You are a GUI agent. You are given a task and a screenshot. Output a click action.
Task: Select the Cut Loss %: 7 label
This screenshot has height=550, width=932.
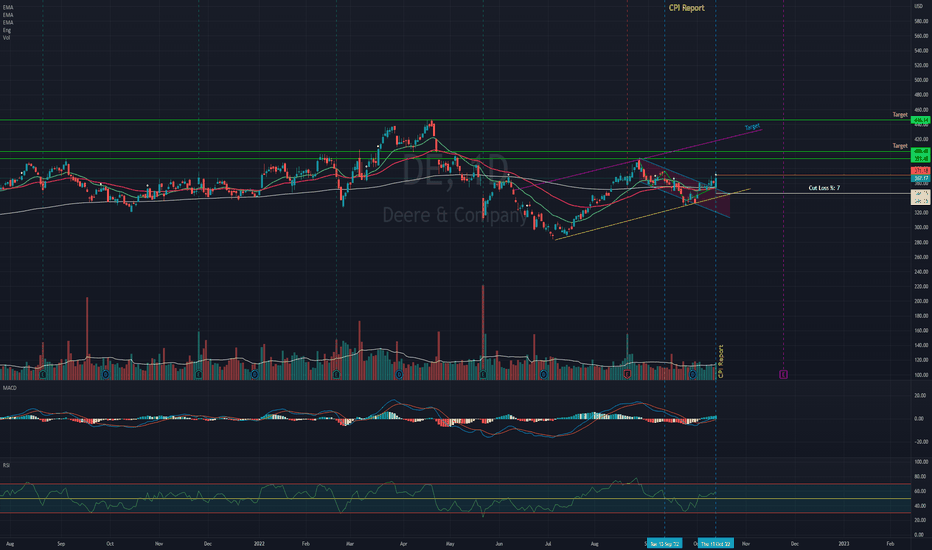coord(824,188)
